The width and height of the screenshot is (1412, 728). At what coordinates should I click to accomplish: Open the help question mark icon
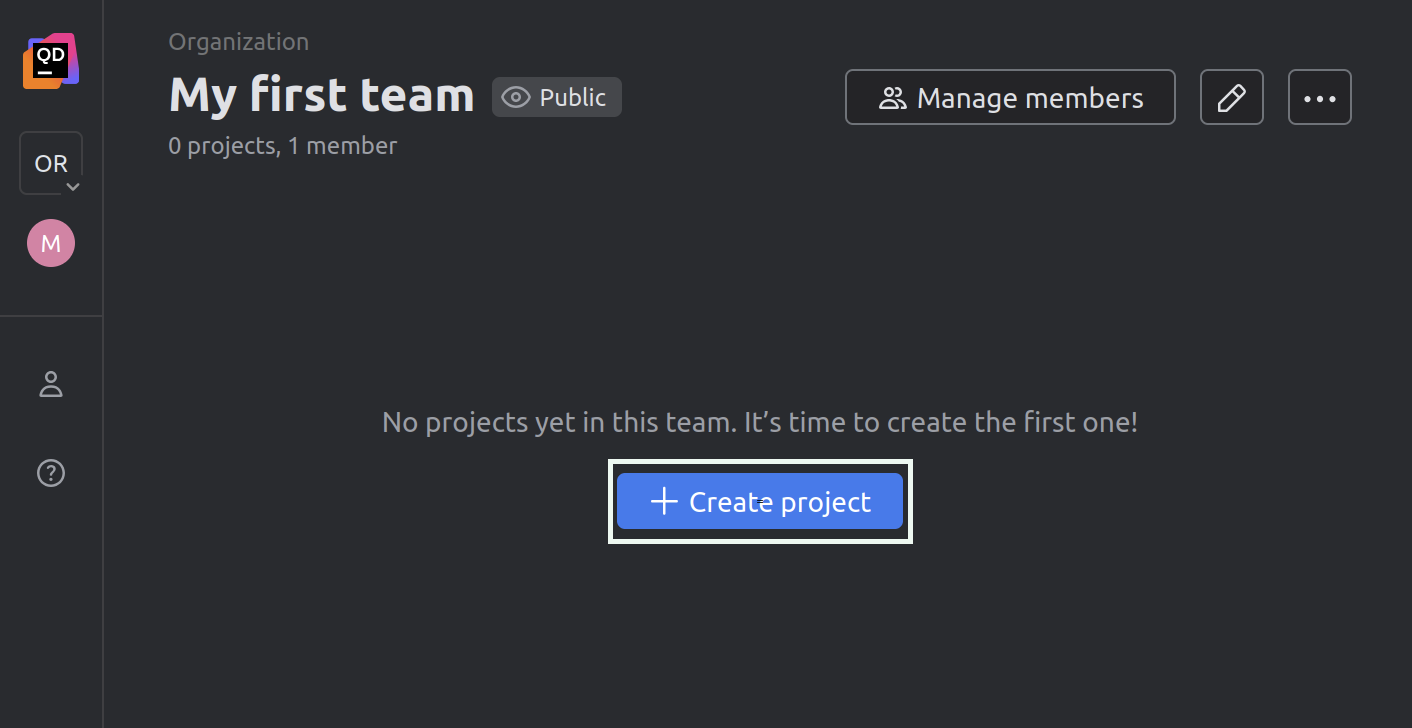pos(51,473)
